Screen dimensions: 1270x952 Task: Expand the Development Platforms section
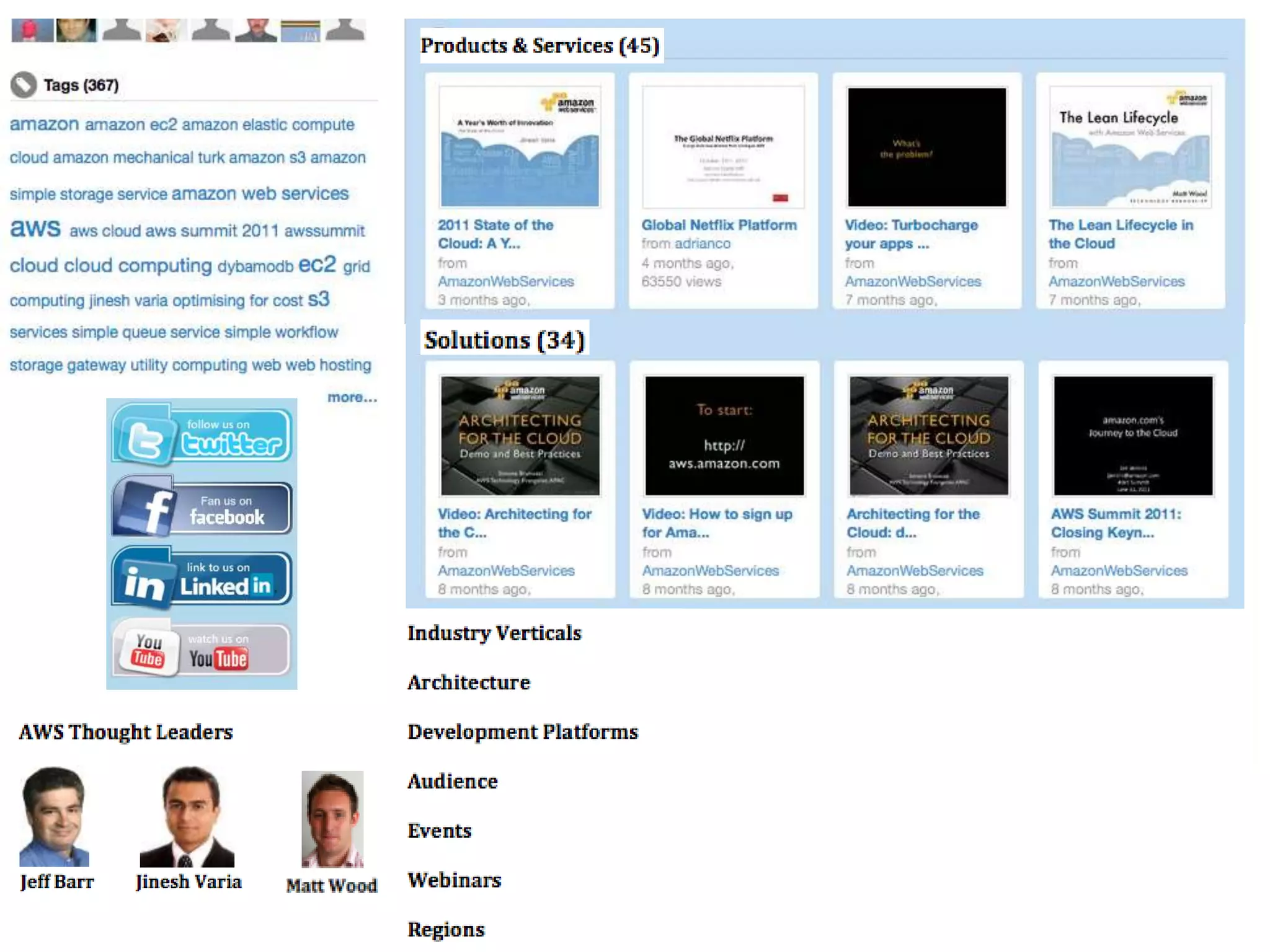click(522, 732)
